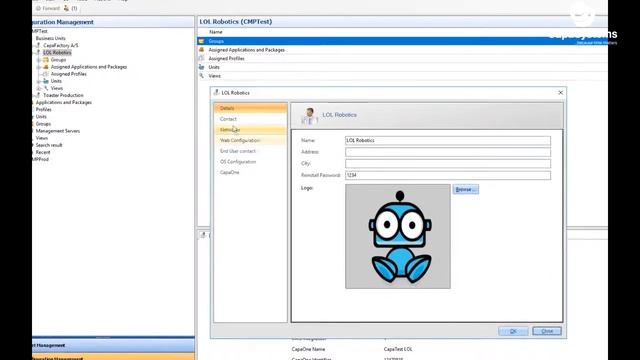Select Toaster Production in the tree
Image resolution: width=640 pixels, height=360 pixels.
tap(63, 95)
